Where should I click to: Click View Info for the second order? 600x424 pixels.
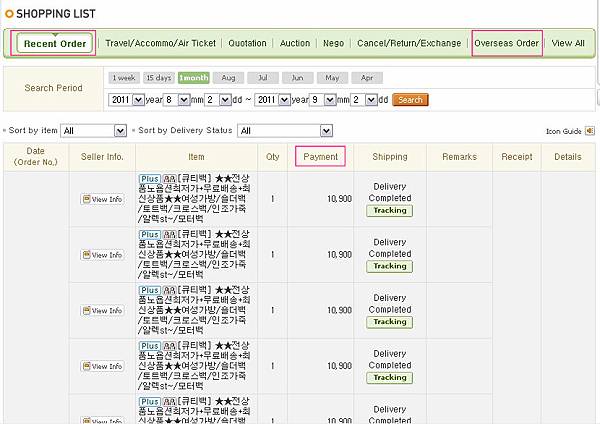(x=102, y=255)
